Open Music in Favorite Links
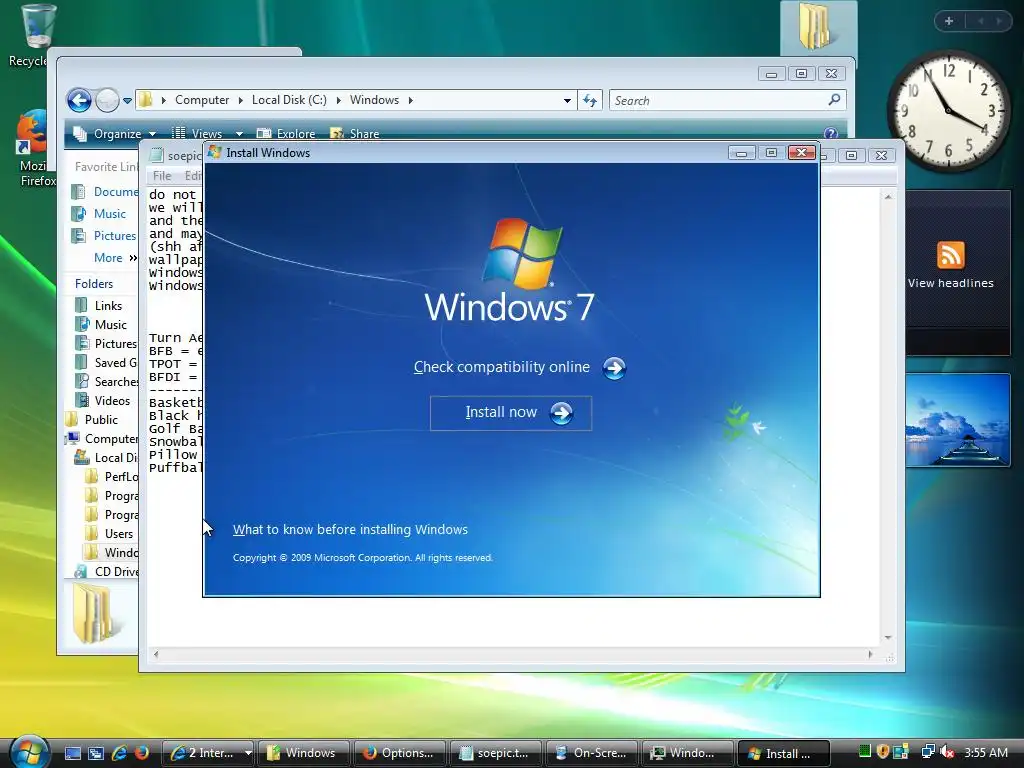Image resolution: width=1024 pixels, height=768 pixels. pos(99,214)
